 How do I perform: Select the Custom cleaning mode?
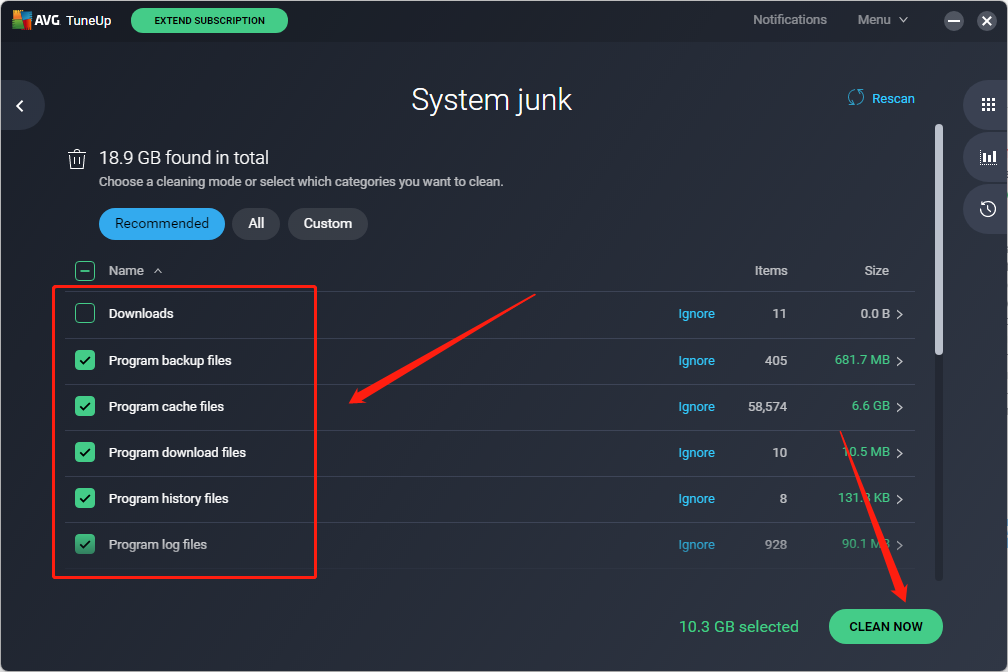tap(327, 224)
